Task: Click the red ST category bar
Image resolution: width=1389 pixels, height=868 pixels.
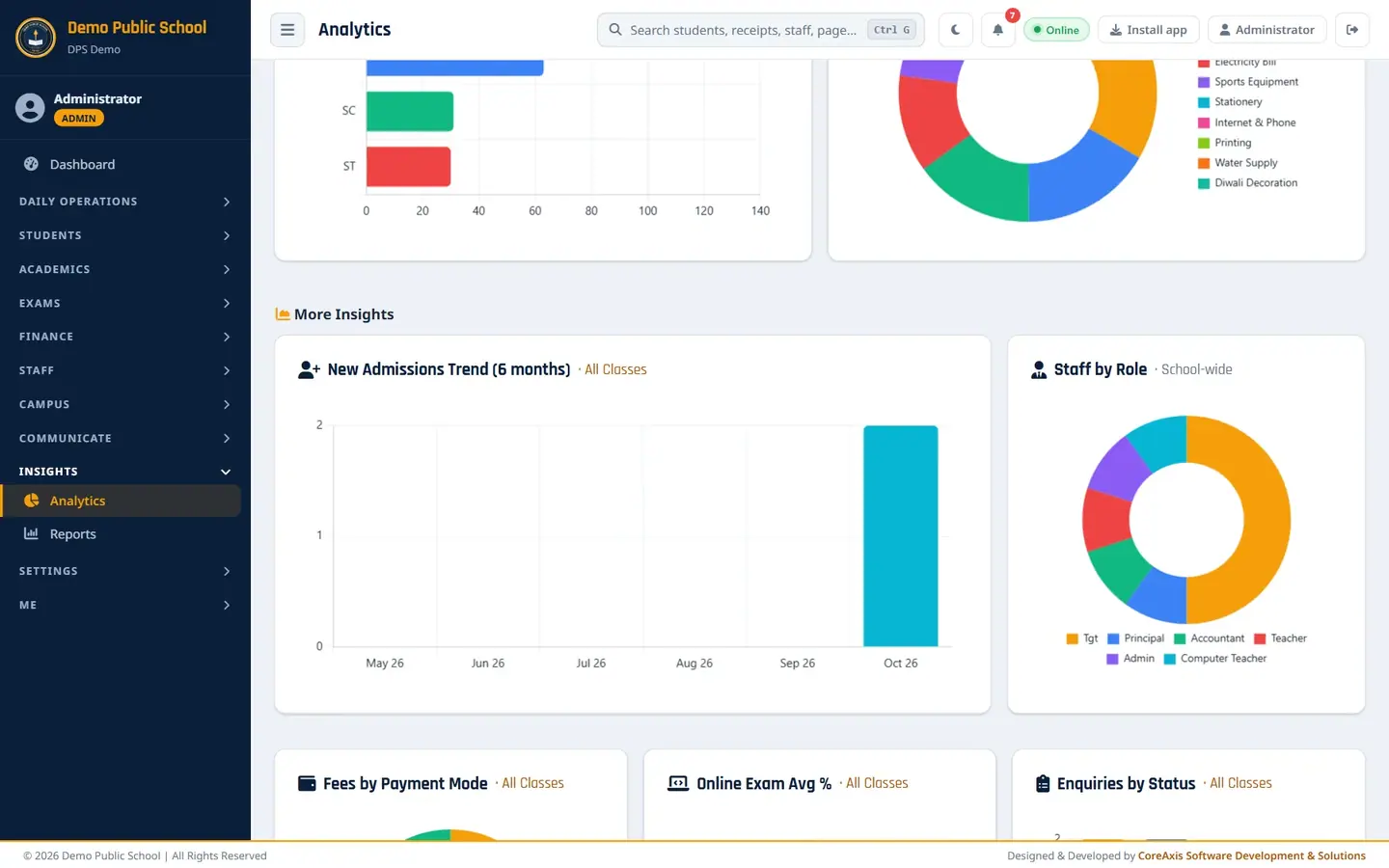Action: tap(408, 166)
